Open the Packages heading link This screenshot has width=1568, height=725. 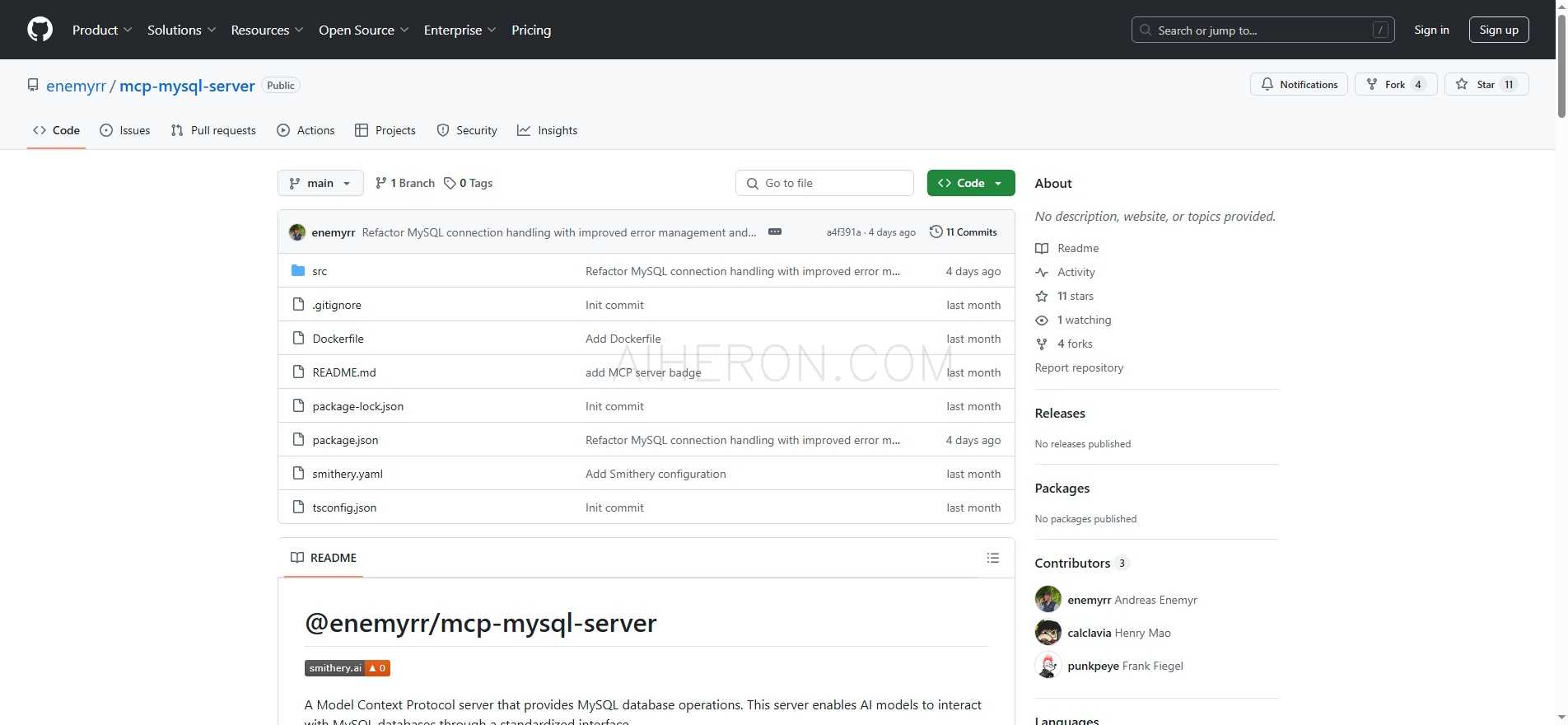[1062, 488]
